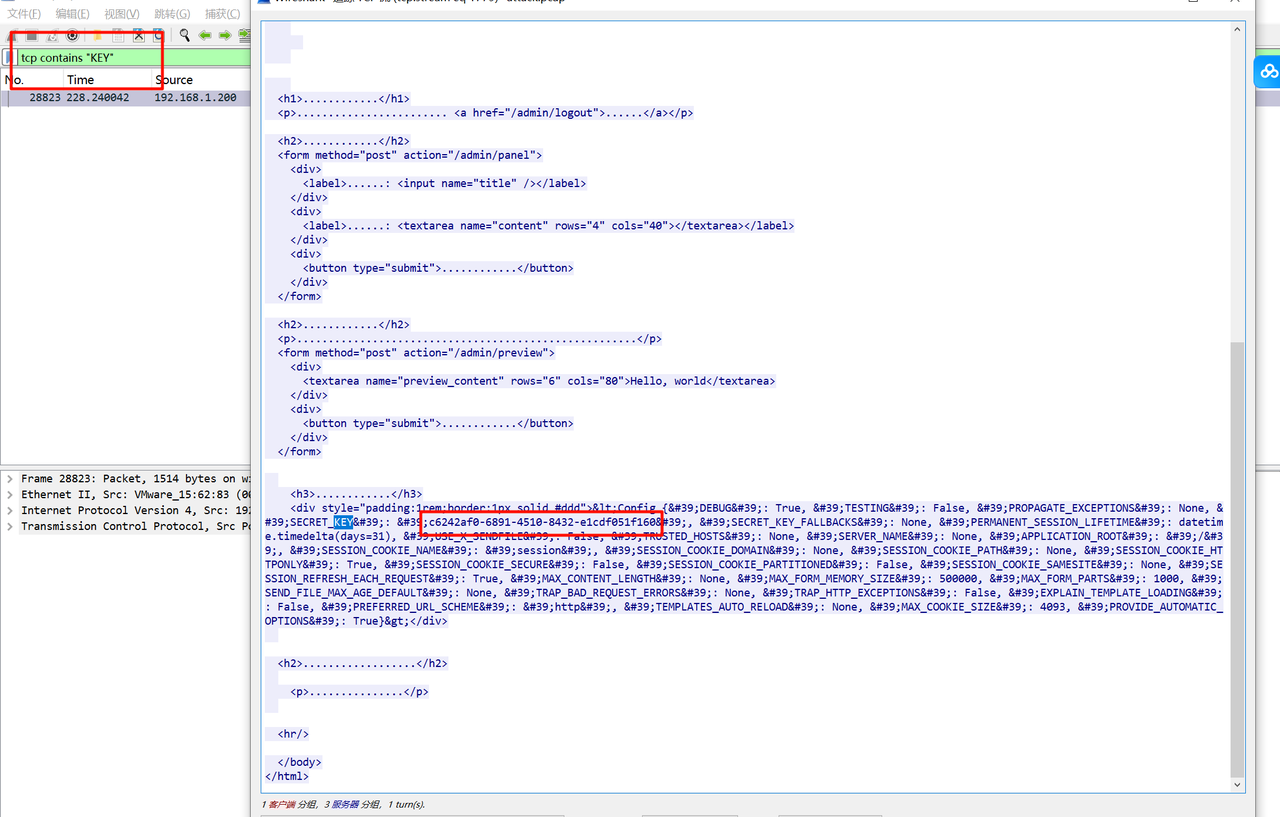
Task: Click the blue cloud floating icon
Action: point(1268,72)
